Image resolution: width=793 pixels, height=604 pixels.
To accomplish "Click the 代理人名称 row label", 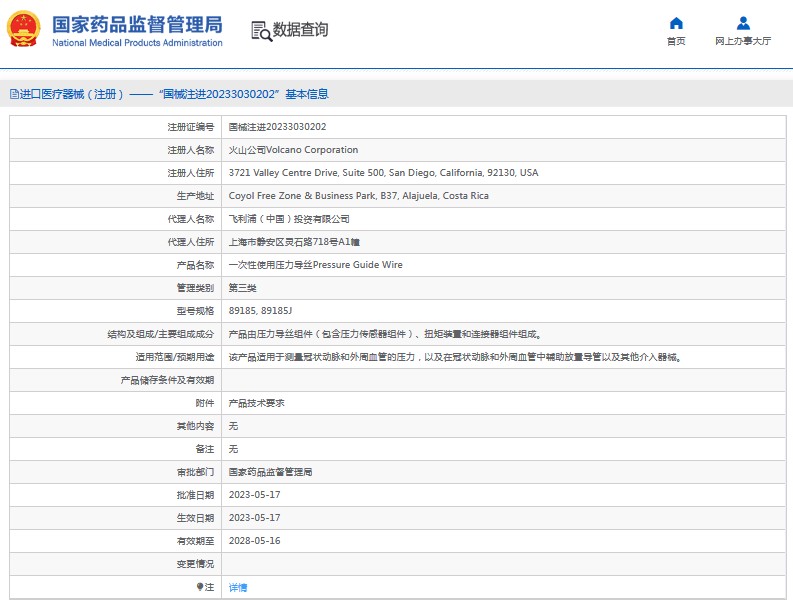I will (x=191, y=219).
